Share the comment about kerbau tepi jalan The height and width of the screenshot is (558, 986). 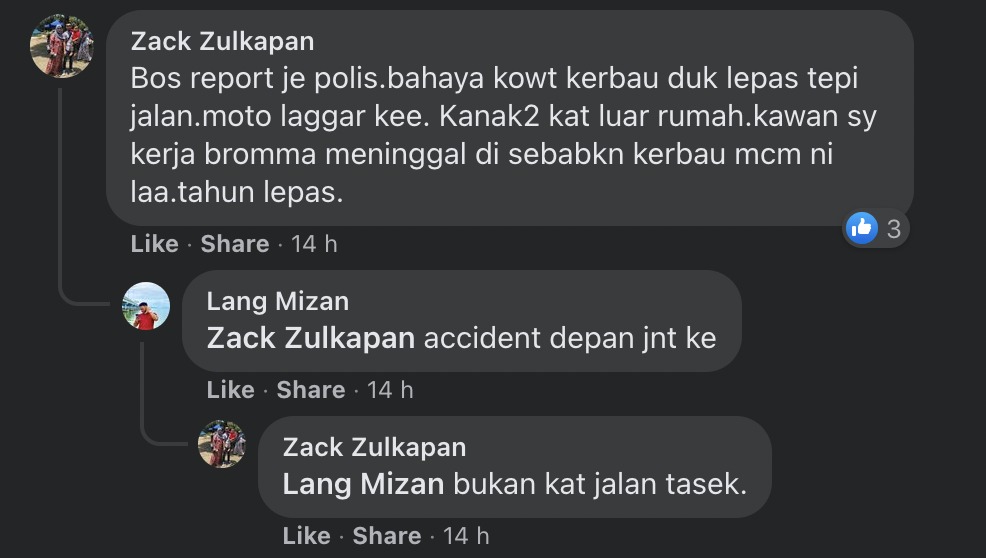click(x=235, y=243)
